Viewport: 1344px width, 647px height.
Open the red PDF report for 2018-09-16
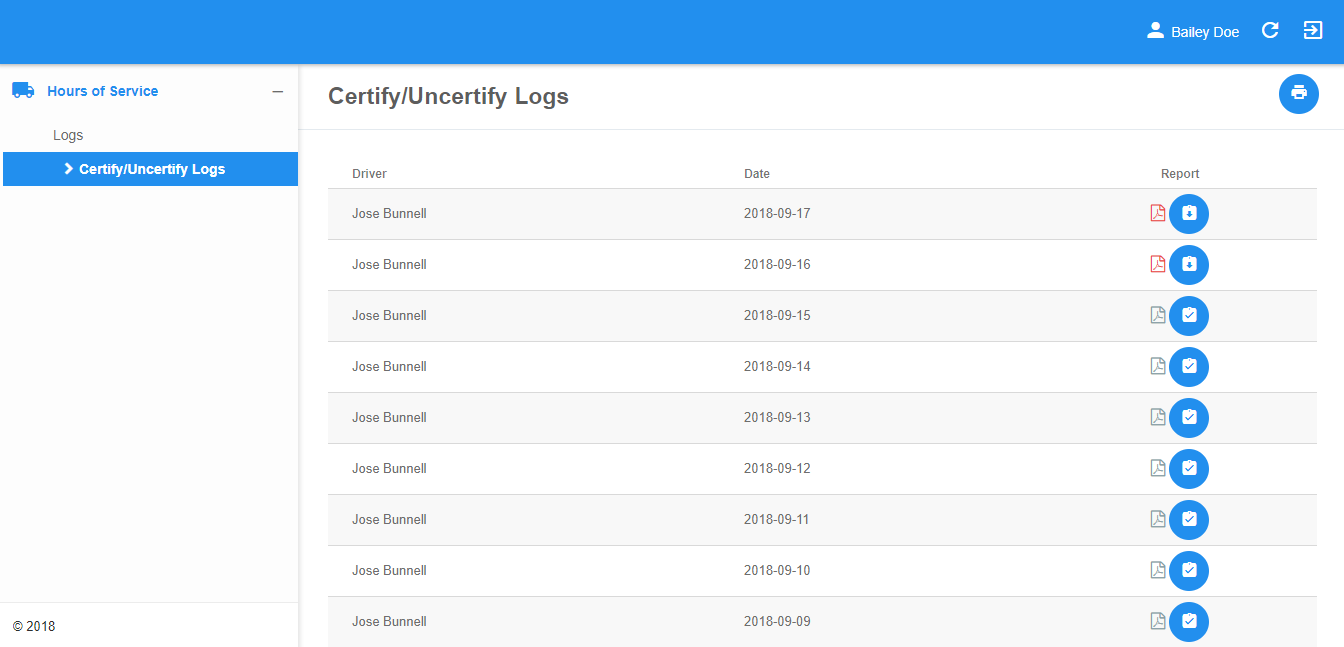(1158, 264)
